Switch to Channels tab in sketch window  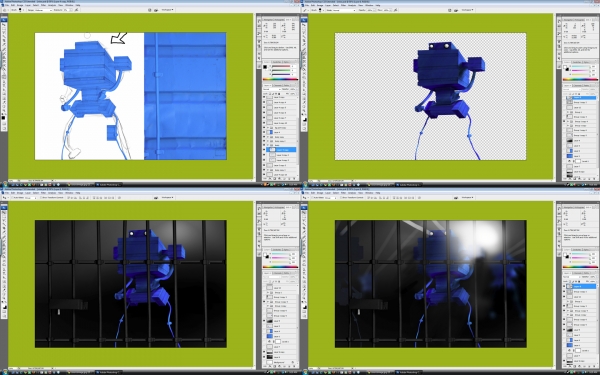[278, 85]
